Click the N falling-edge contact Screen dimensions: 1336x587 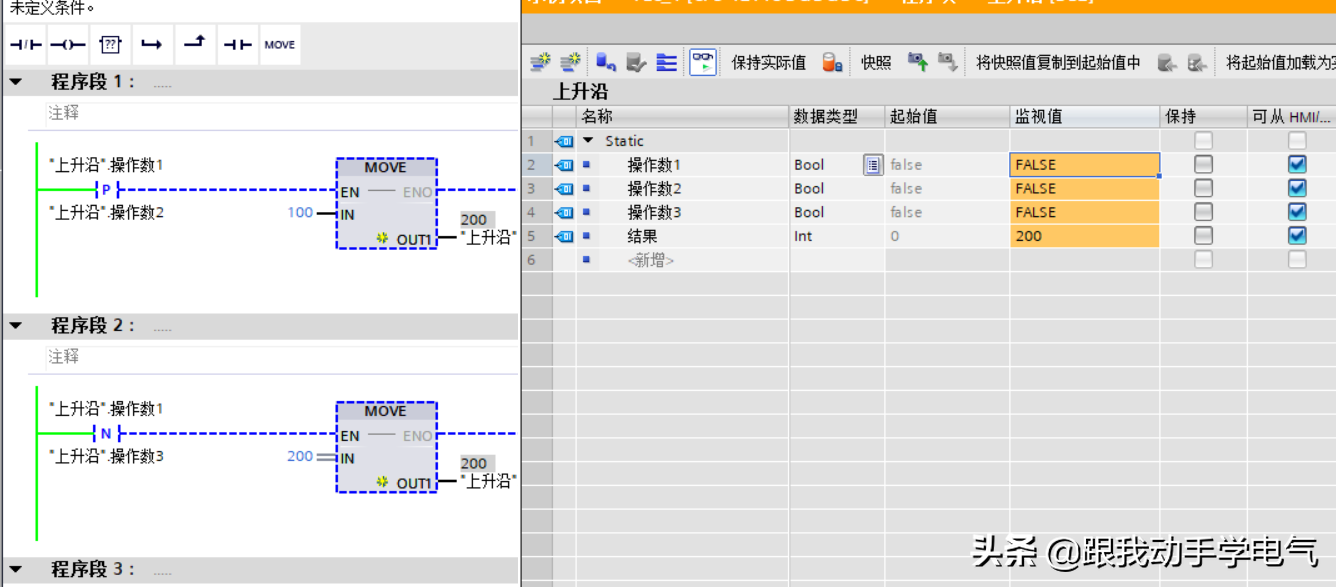pyautogui.click(x=107, y=433)
